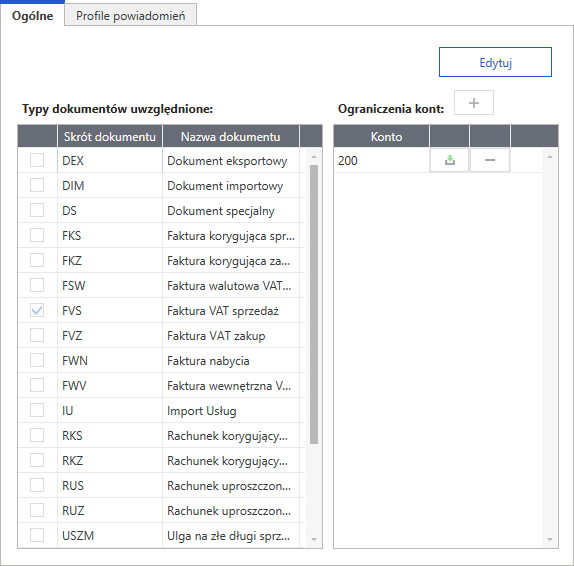Uncheck the FVS Faktura VAT sprzedaż checkbox
The height and width of the screenshot is (566, 574).
point(37,310)
